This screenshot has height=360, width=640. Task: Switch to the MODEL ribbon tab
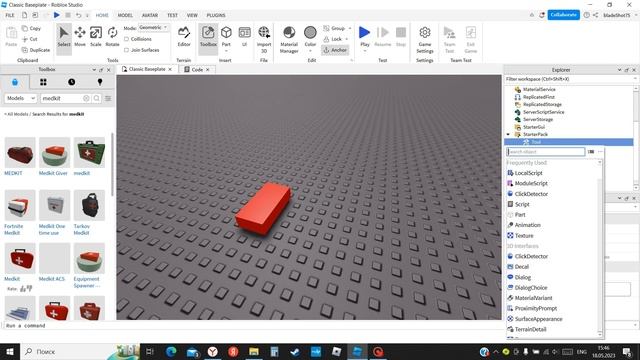125,15
